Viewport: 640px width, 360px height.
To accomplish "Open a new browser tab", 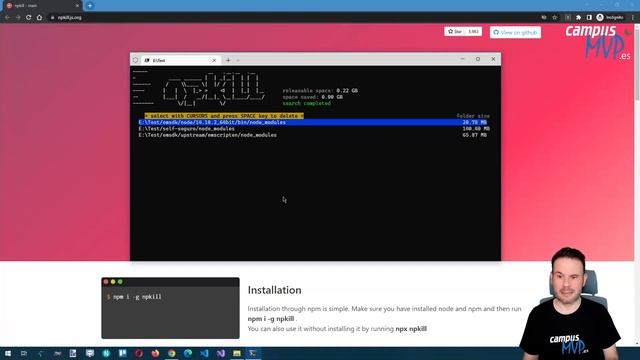I will [x=90, y=6].
